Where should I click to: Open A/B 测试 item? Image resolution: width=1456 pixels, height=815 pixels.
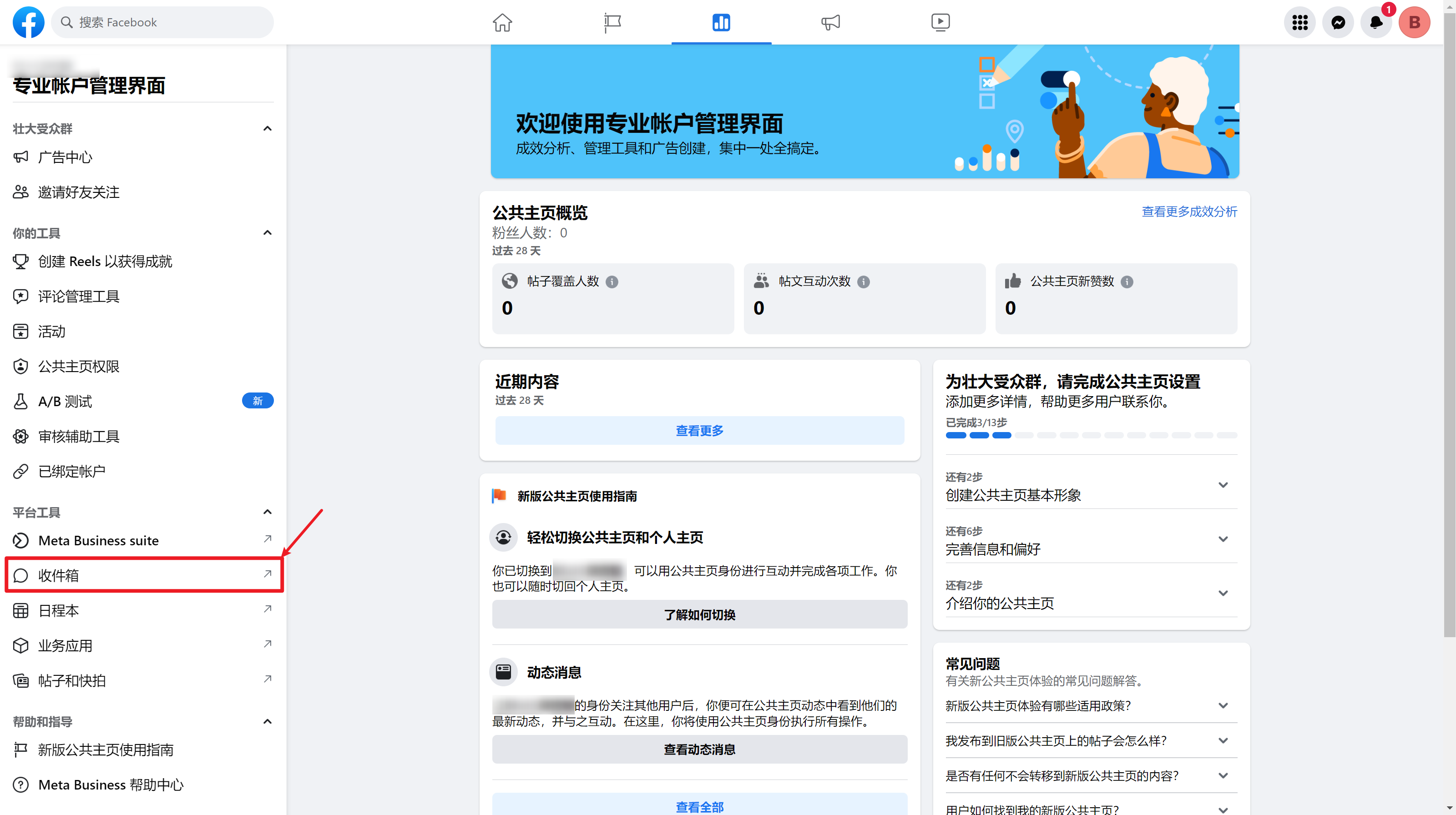(143, 402)
